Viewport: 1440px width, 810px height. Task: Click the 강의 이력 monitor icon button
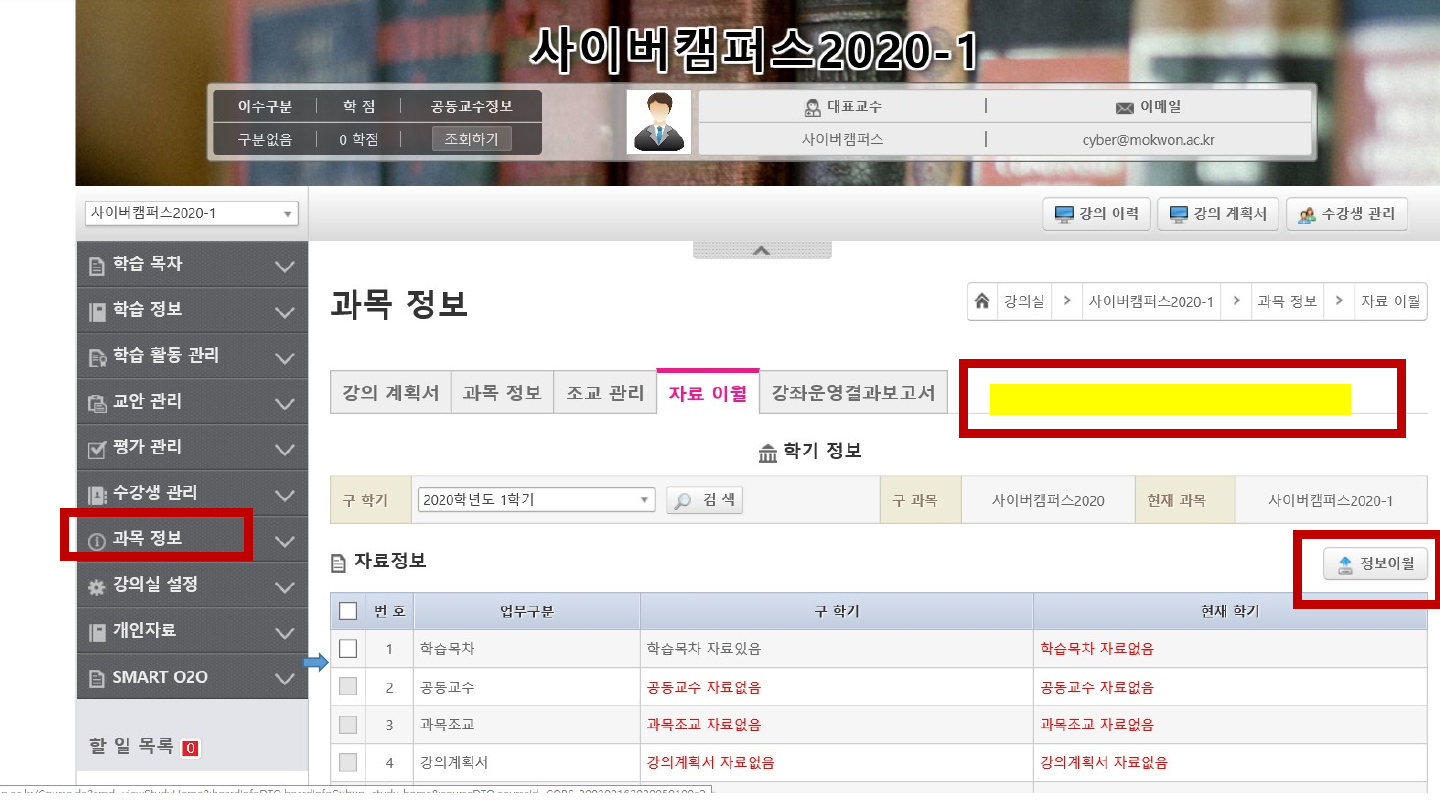pyautogui.click(x=1095, y=214)
